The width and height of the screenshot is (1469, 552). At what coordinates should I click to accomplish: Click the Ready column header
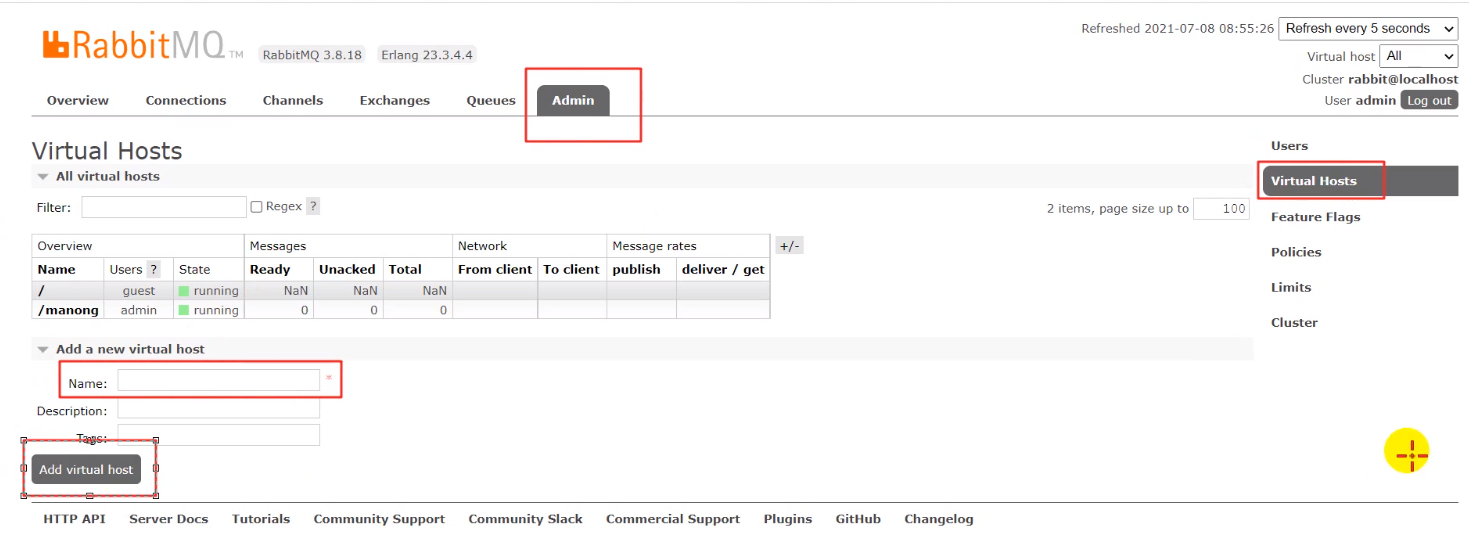(x=270, y=269)
